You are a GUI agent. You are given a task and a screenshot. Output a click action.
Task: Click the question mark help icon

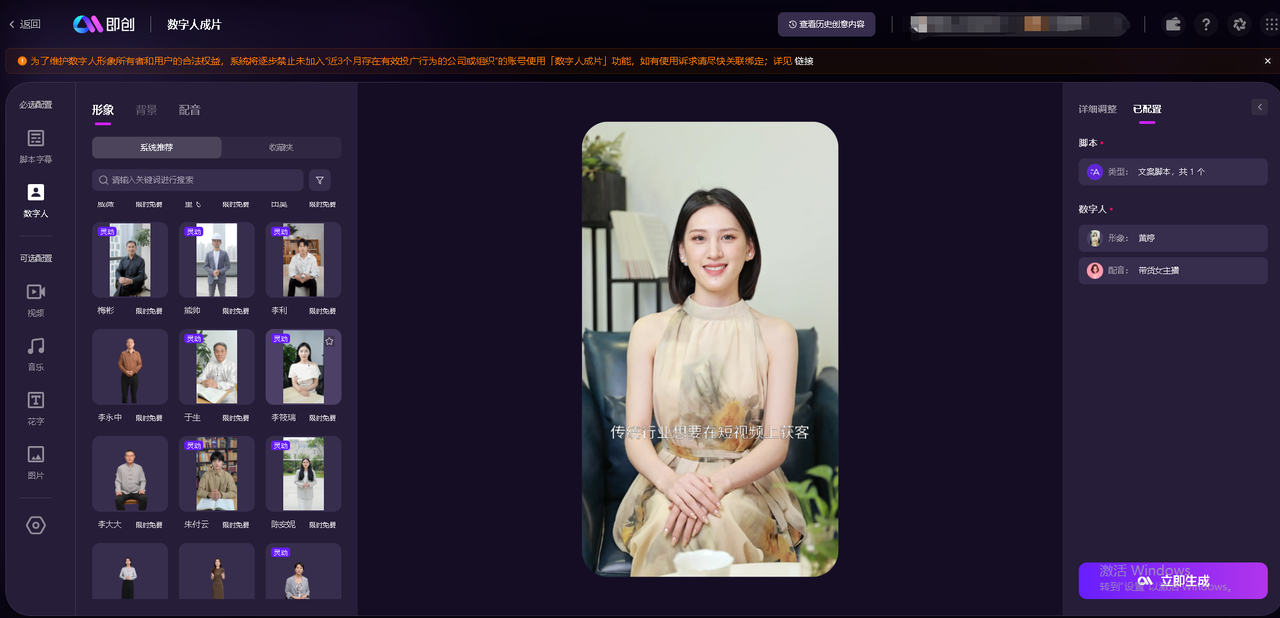(x=1206, y=25)
